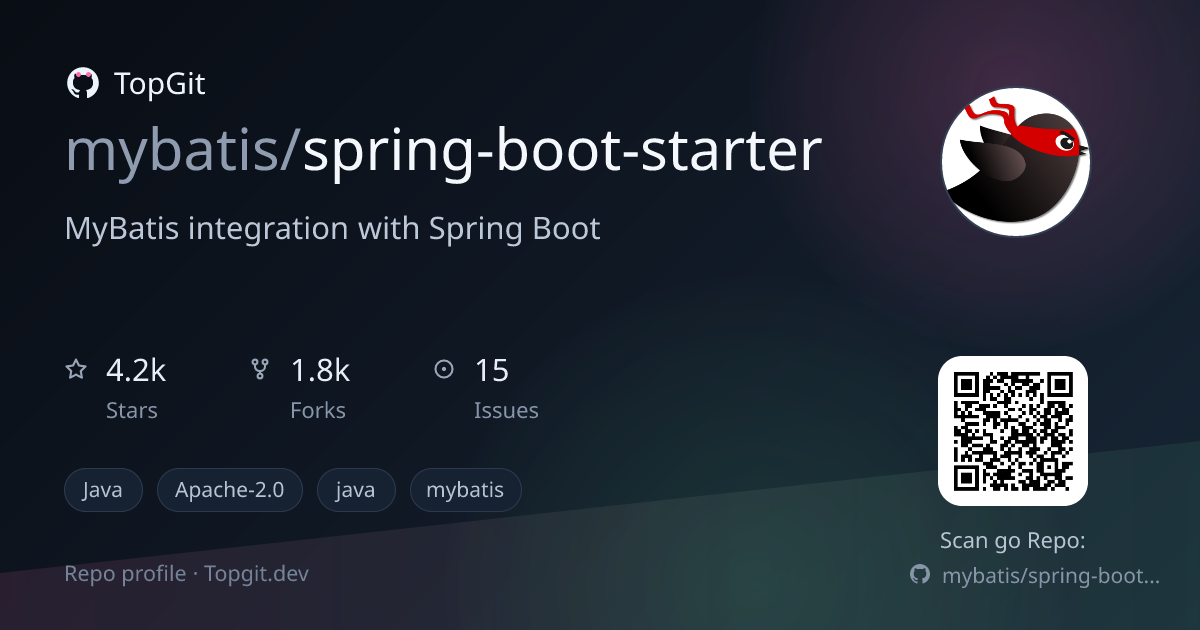
Task: Click the mybatis/spring-boot... link under QR code
Action: (1051, 576)
